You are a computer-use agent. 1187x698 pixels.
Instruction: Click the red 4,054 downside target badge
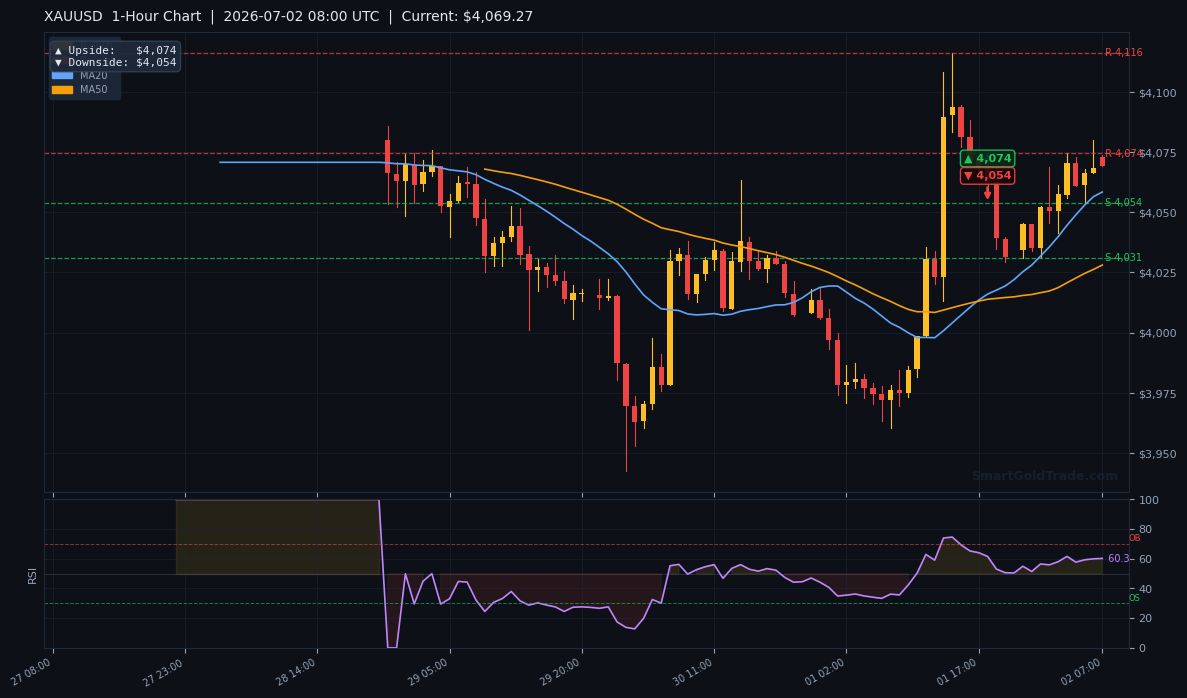pos(987,175)
